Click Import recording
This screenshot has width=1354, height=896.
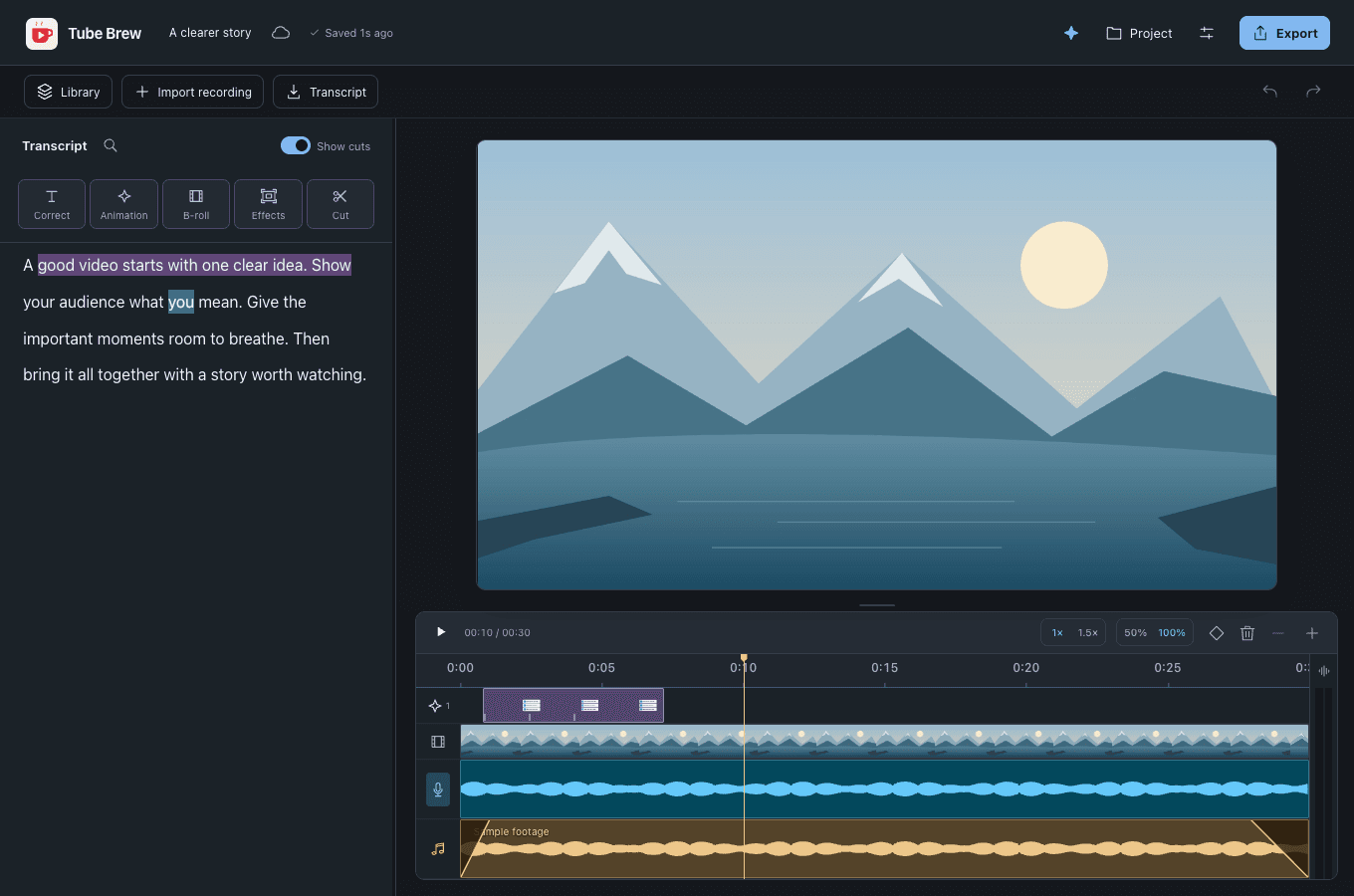(x=193, y=92)
